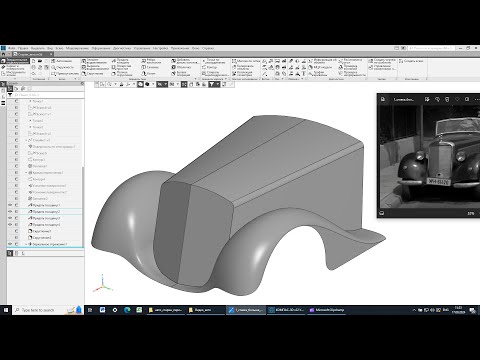Click the Контур tool in ribbon
Viewport: 480px width, 360px height.
(210, 67)
